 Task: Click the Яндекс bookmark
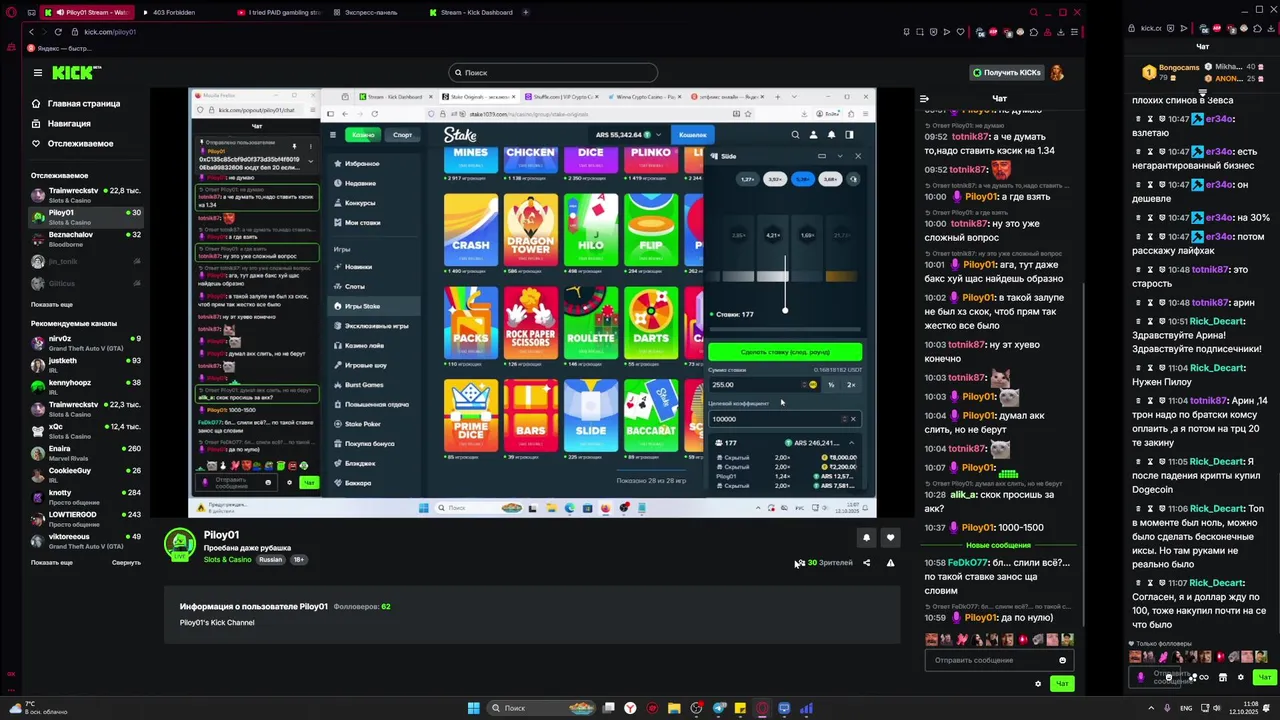click(x=60, y=48)
